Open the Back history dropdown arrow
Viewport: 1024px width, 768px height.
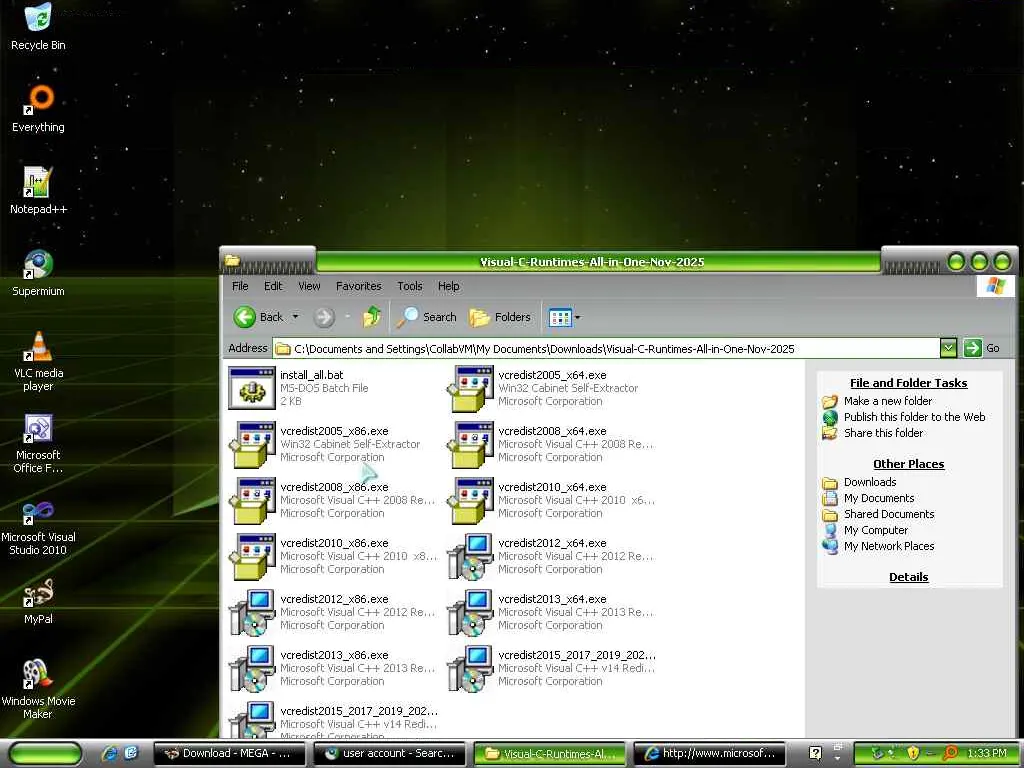[295, 317]
